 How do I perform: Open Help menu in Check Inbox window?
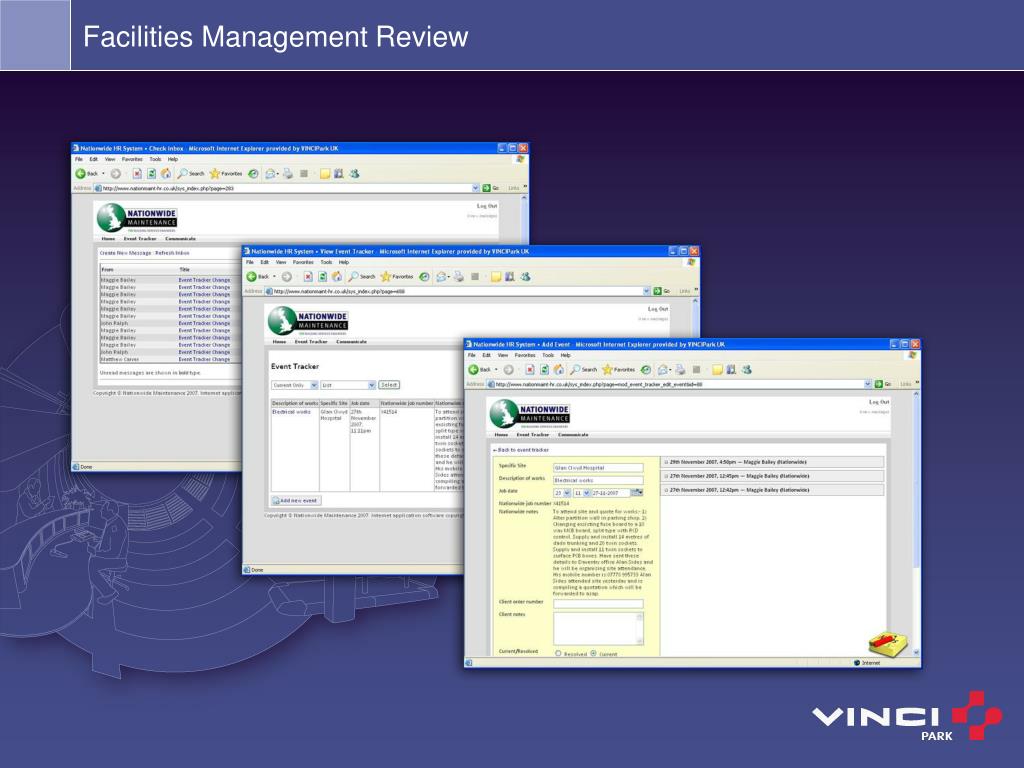(x=172, y=159)
